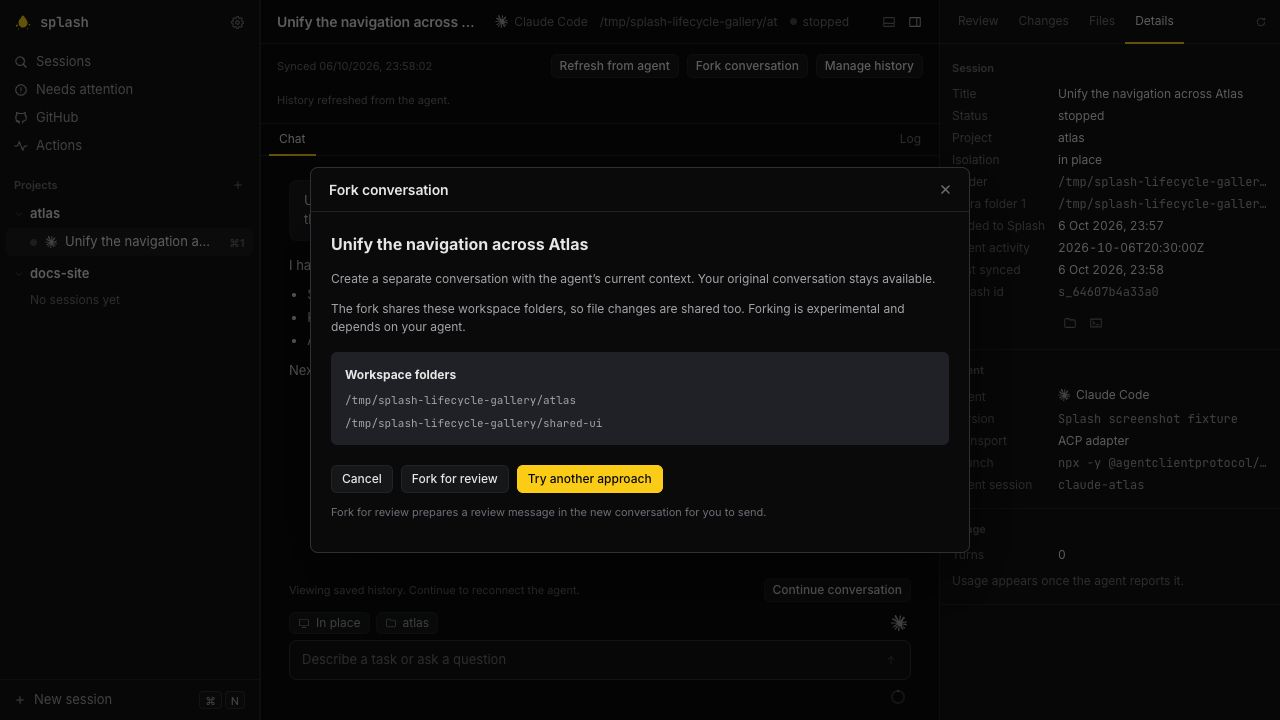Click the yellow Try another approach button
1280x720 pixels.
click(x=589, y=479)
